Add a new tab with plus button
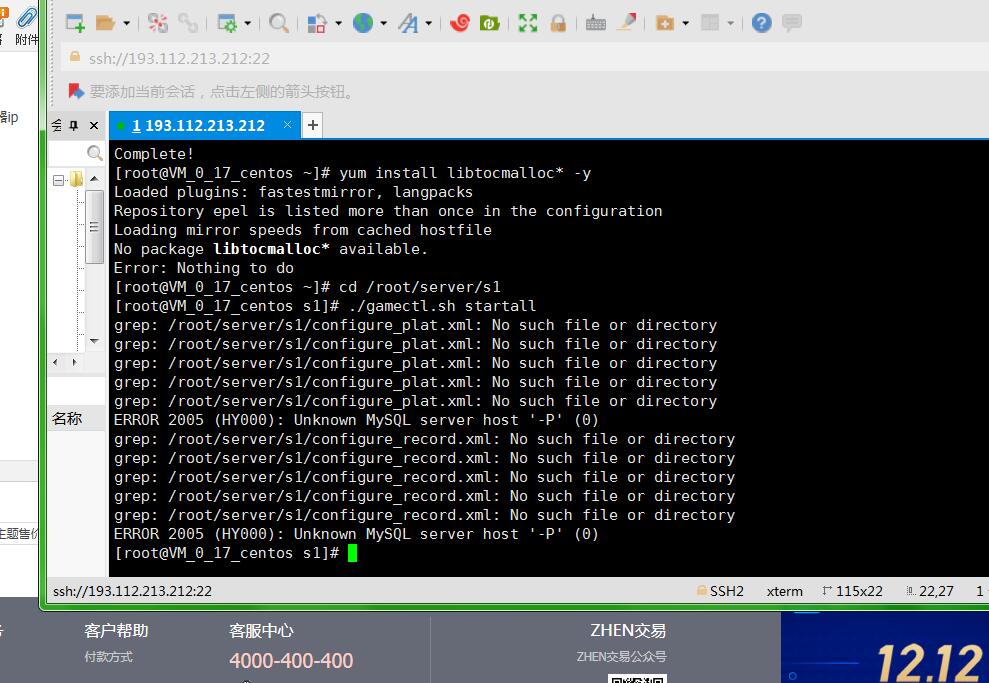989x683 pixels. pos(313,125)
